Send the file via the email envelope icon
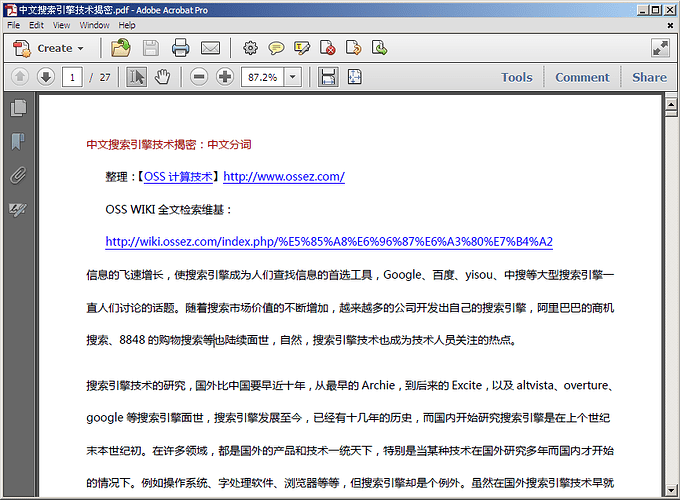Image resolution: width=680 pixels, height=500 pixels. [x=210, y=48]
